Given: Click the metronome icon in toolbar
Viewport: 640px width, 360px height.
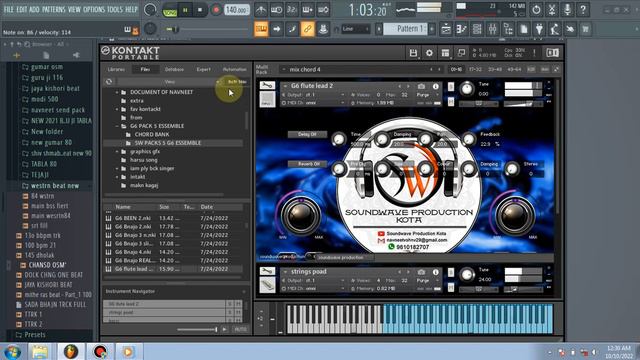Looking at the screenshot, I should click(x=261, y=9).
